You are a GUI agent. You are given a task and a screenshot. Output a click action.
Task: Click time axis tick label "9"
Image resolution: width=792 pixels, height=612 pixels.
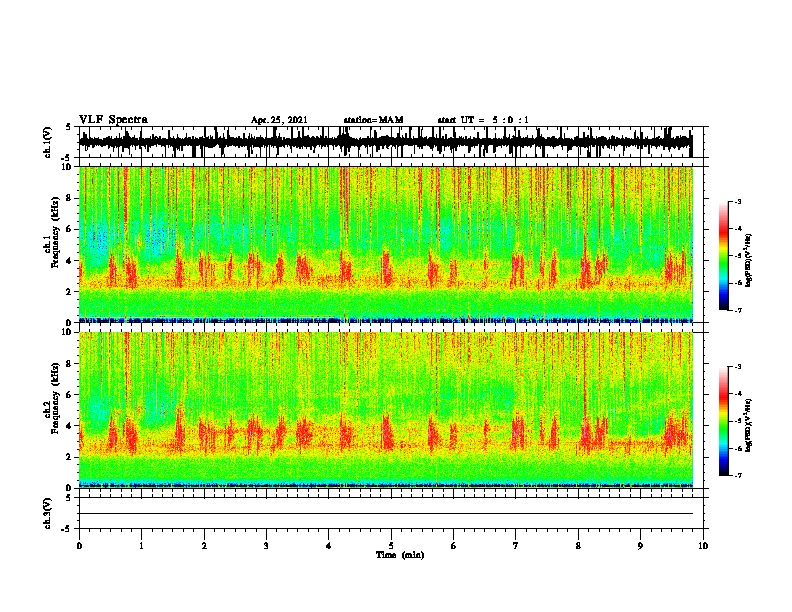[x=640, y=546]
